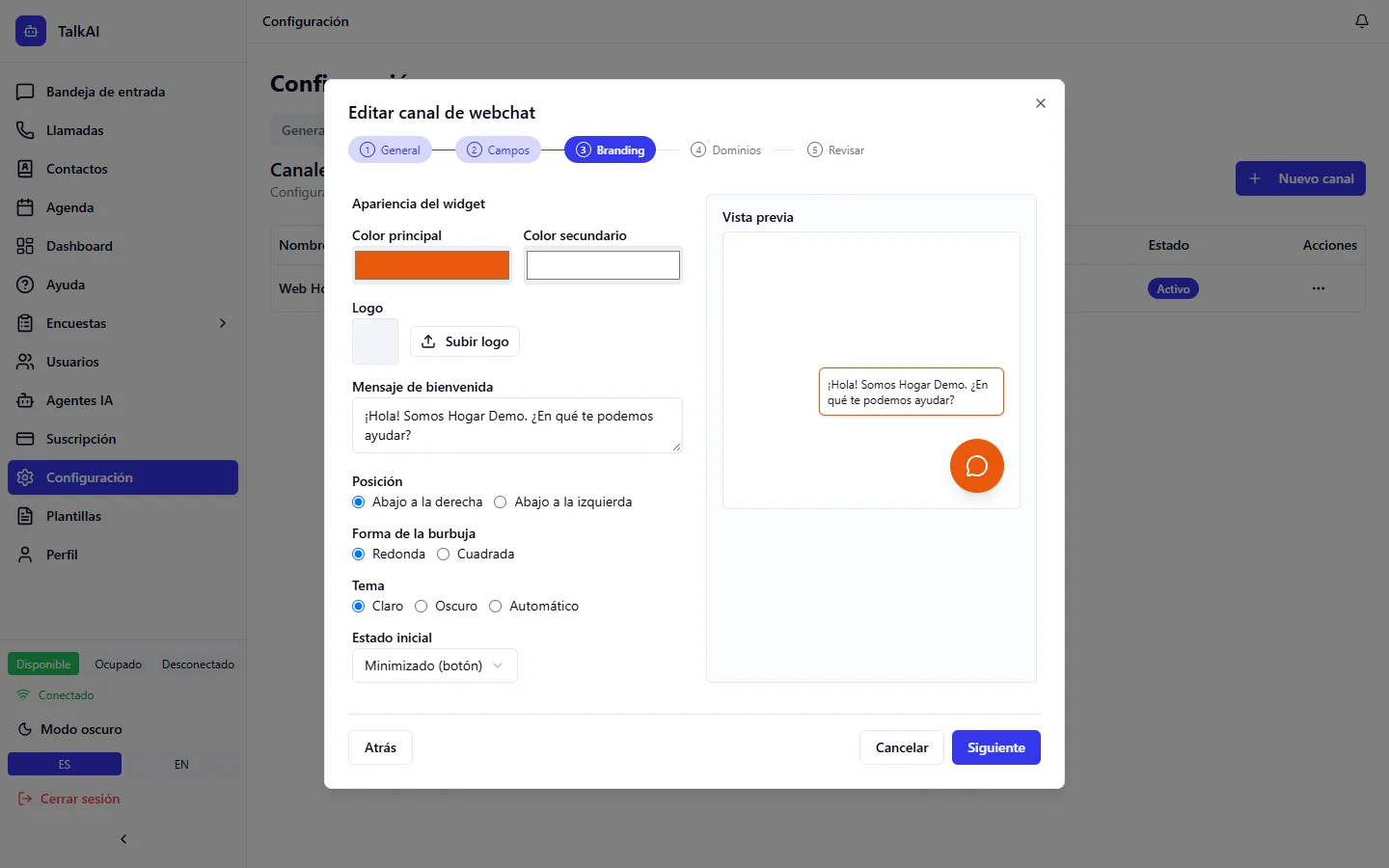The width and height of the screenshot is (1389, 868).
Task: Click the Modo oscuro moon icon
Action: click(25, 729)
